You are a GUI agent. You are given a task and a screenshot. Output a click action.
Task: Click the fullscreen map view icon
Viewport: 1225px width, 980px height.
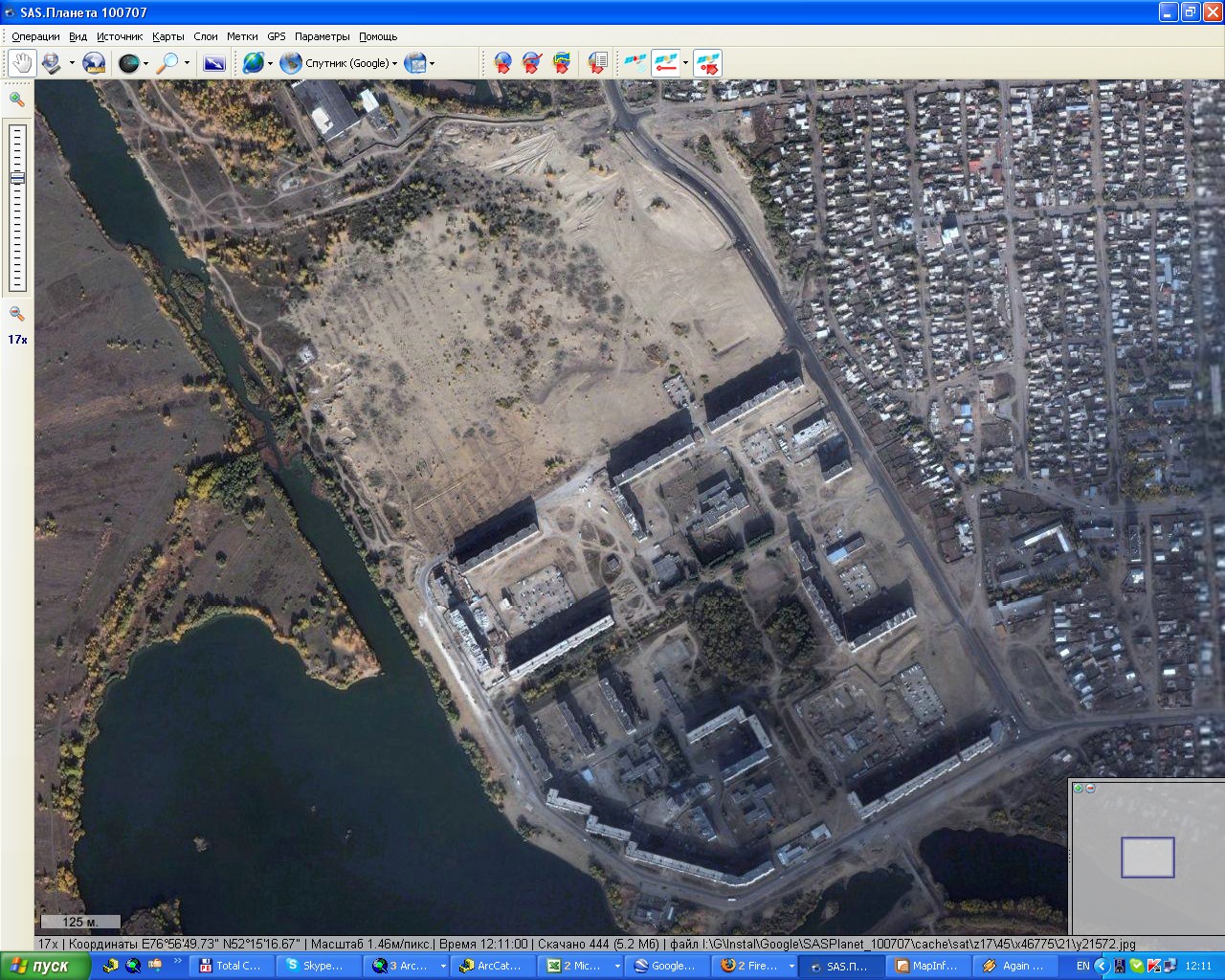(214, 63)
